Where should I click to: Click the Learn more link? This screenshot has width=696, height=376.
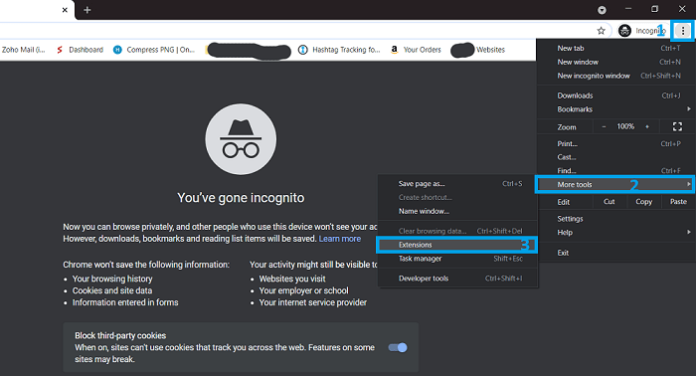point(340,239)
